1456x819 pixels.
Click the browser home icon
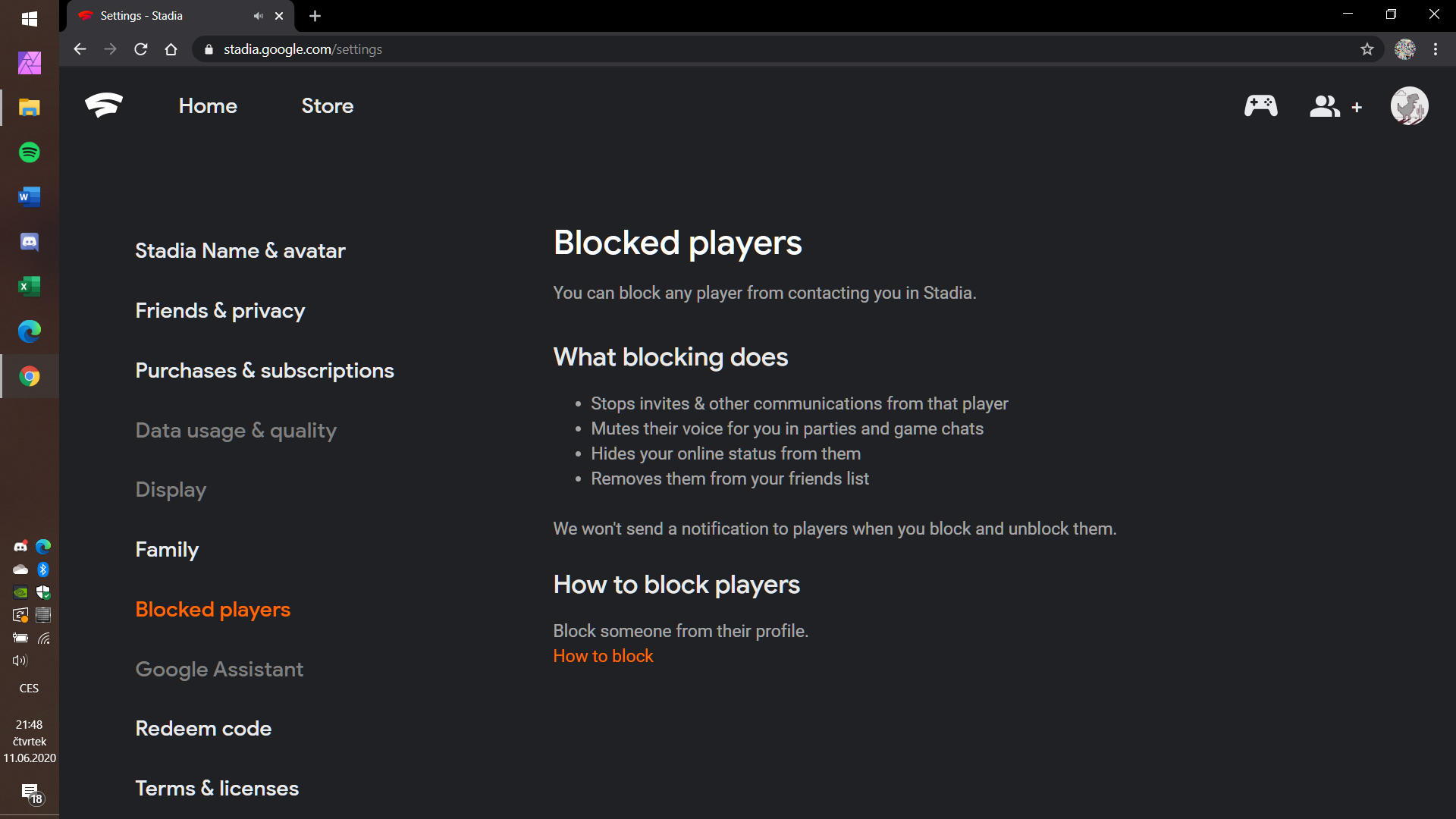click(171, 49)
